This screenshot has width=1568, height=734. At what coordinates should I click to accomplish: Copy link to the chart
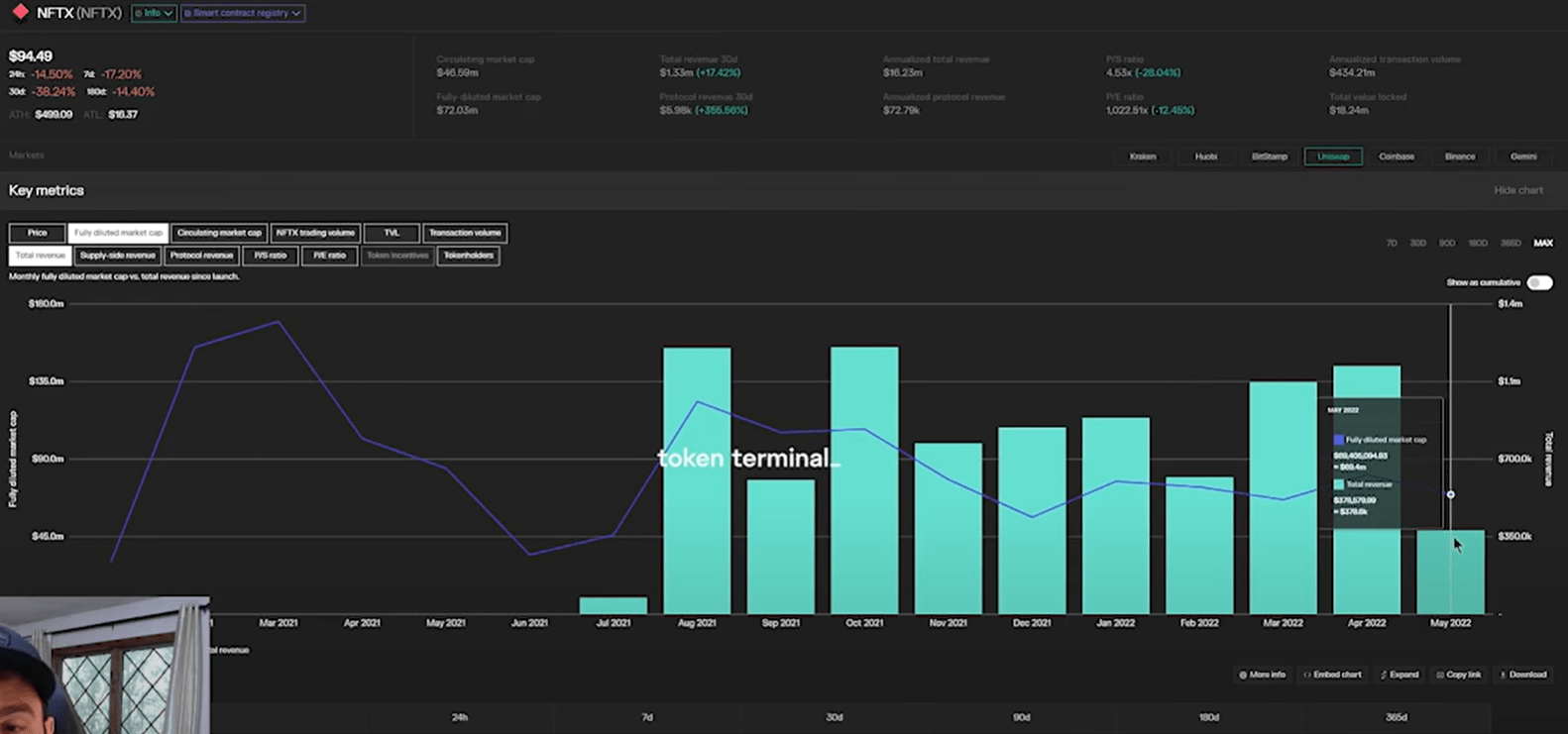1458,675
